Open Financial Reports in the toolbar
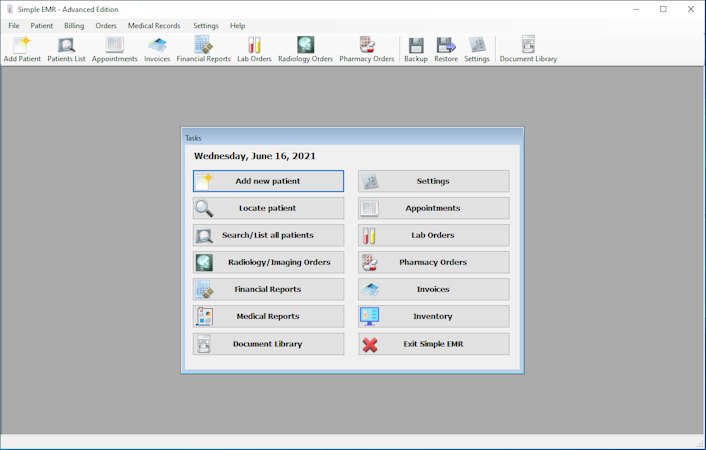The image size is (706, 450). [204, 50]
